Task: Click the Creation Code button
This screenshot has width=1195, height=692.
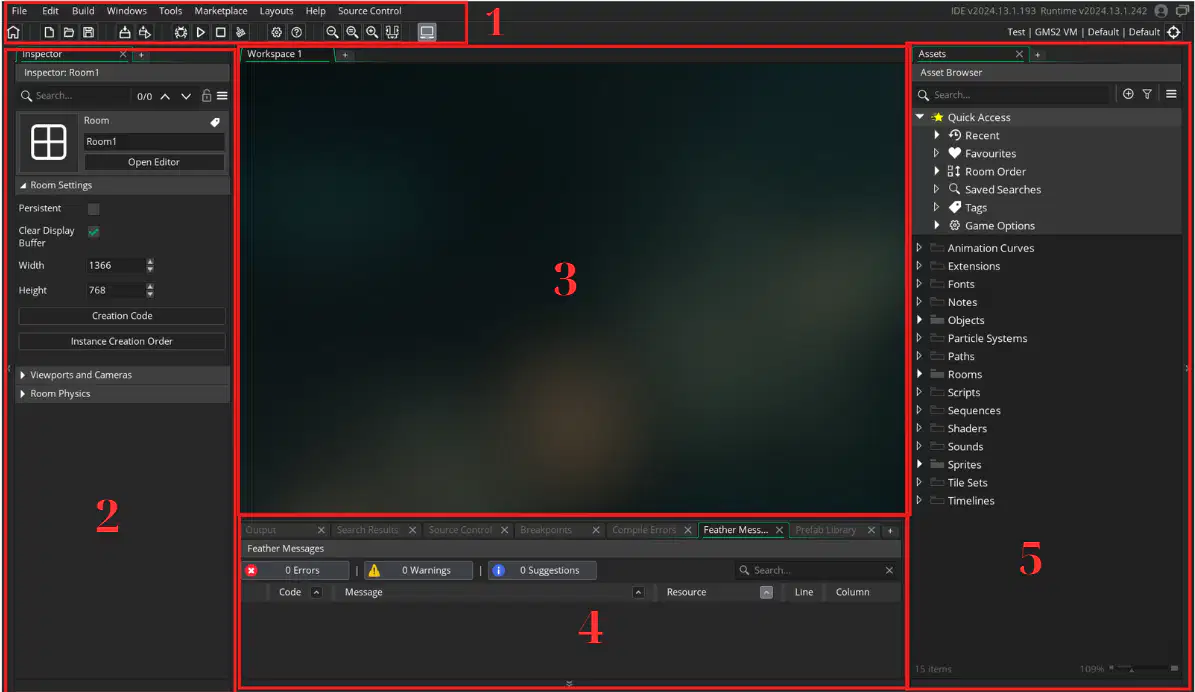Action: 122,316
